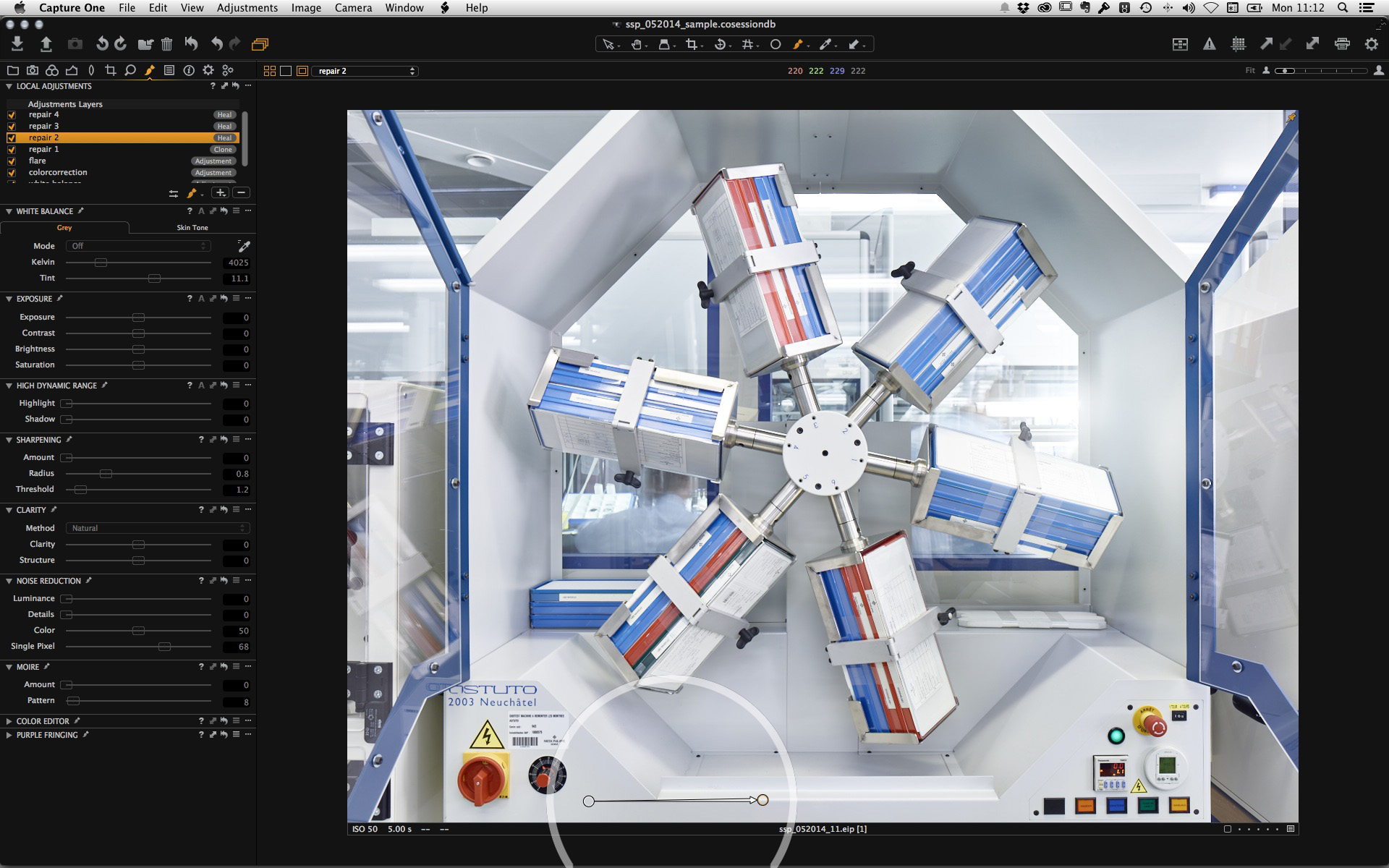This screenshot has height=868, width=1389.
Task: Switch viewer to multi-image grid view
Action: (270, 71)
